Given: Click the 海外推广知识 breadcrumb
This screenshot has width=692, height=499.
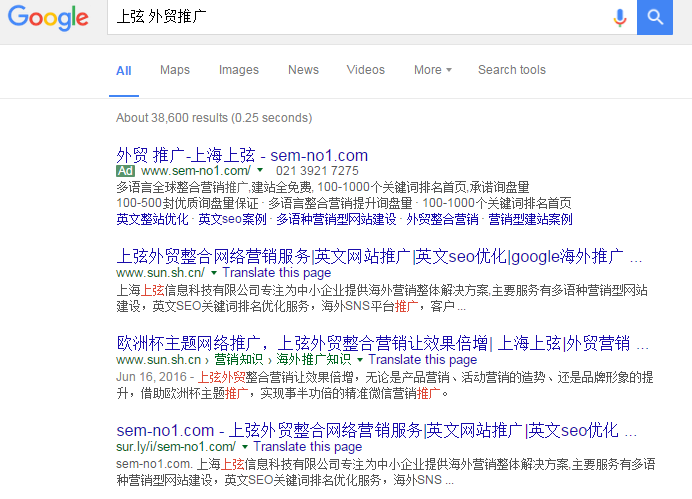Looking at the screenshot, I should pos(314,360).
